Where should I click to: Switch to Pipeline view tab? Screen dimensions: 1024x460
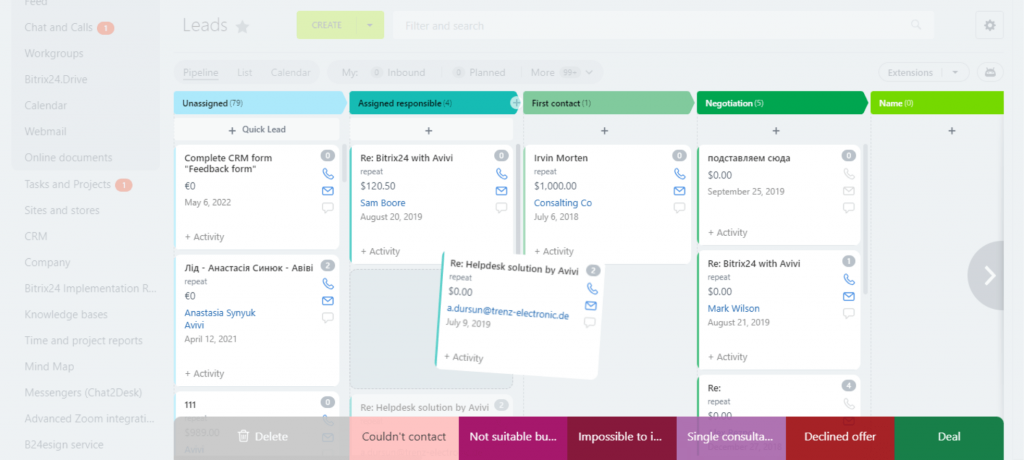point(200,73)
